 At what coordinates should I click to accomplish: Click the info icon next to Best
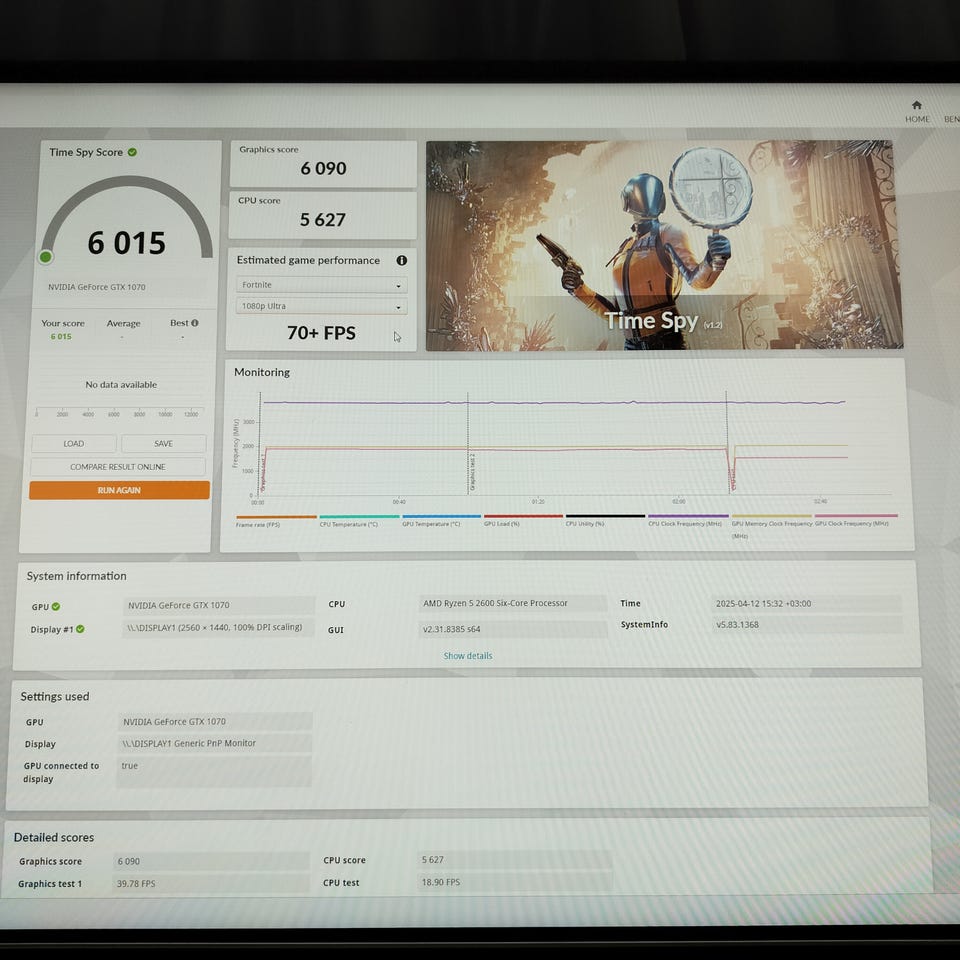point(195,323)
